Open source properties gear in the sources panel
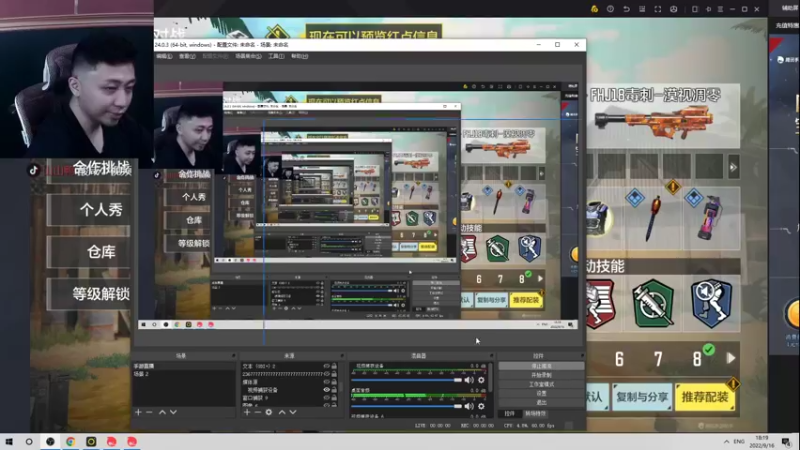Image resolution: width=800 pixels, height=450 pixels. tap(269, 412)
